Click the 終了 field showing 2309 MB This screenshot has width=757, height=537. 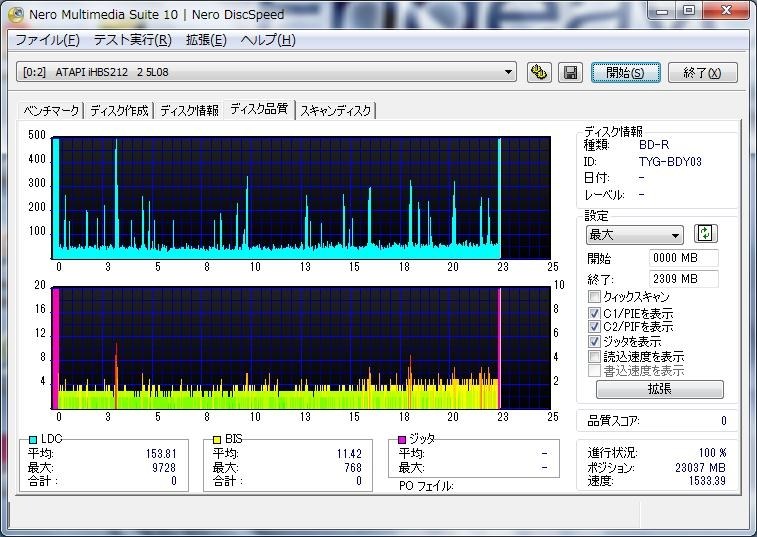(684, 279)
